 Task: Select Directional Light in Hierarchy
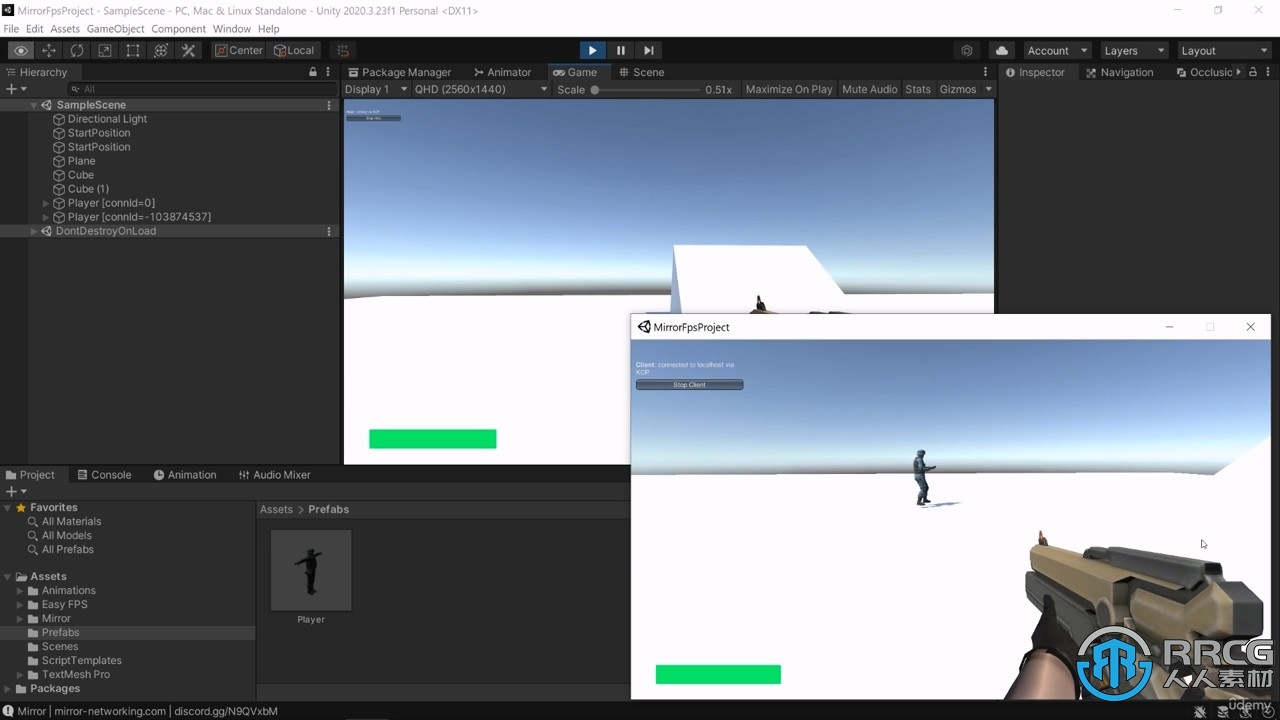pyautogui.click(x=107, y=119)
